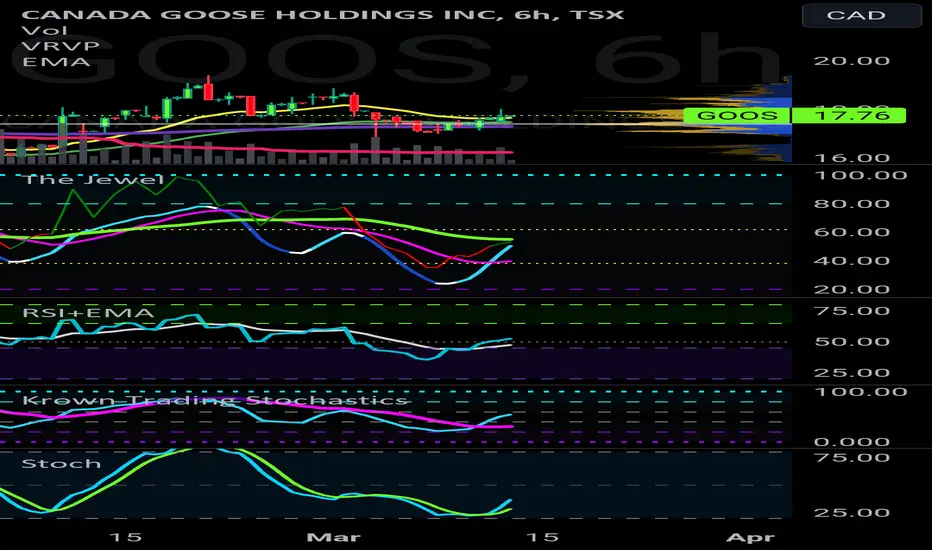The width and height of the screenshot is (932, 550).
Task: Select the Vol indicator label
Action: click(x=45, y=30)
